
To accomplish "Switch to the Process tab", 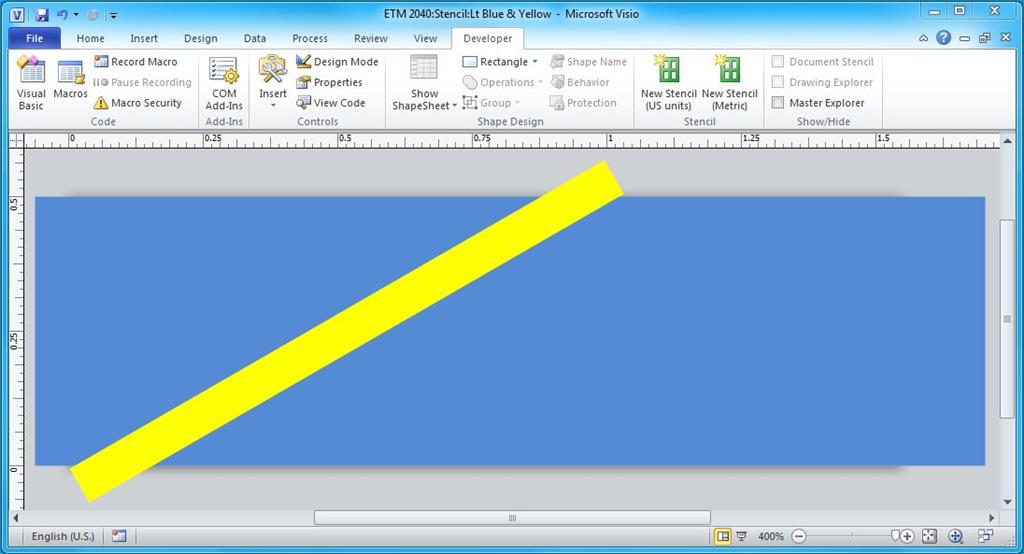I will [310, 39].
